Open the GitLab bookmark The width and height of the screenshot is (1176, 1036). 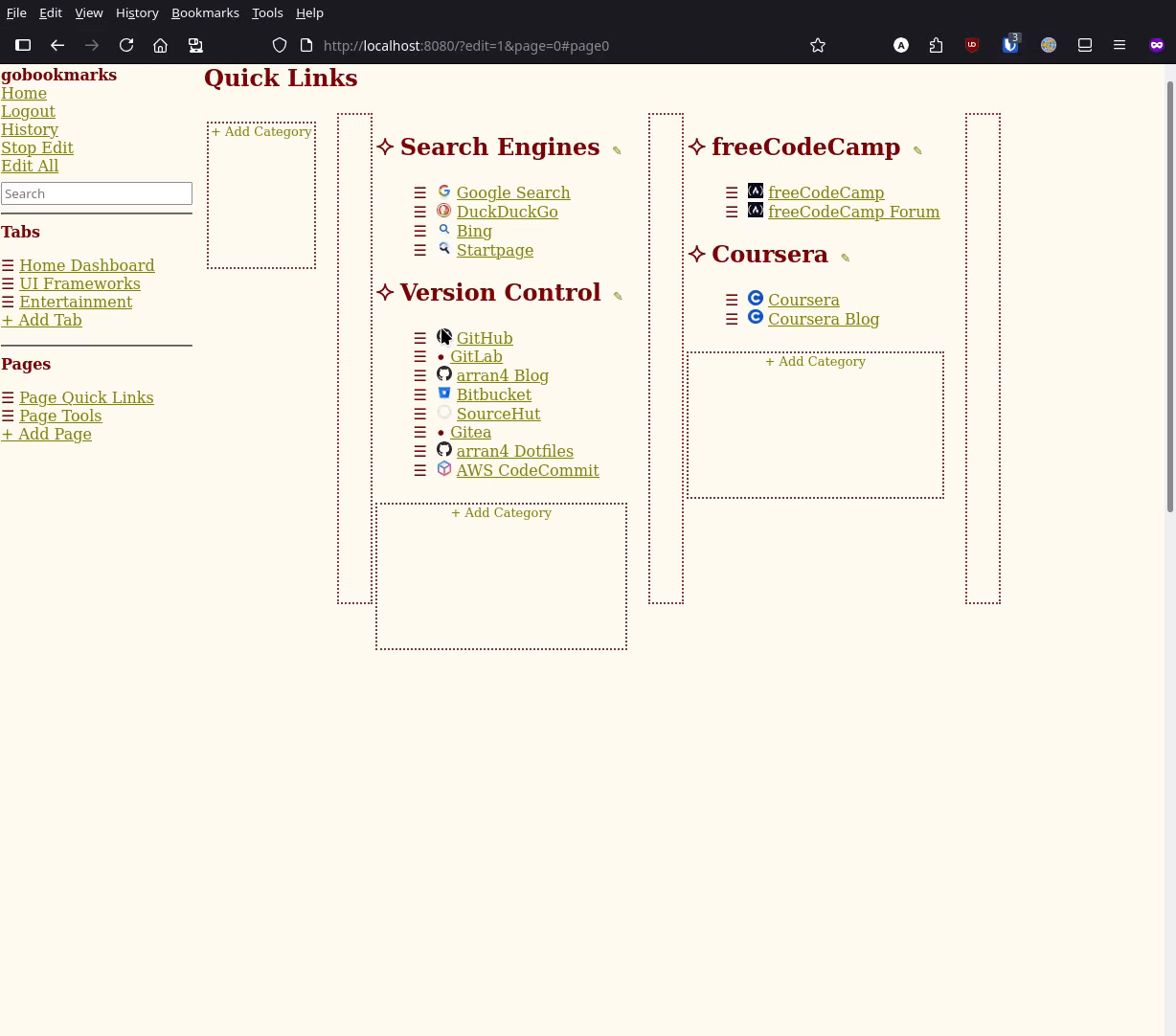click(x=476, y=356)
